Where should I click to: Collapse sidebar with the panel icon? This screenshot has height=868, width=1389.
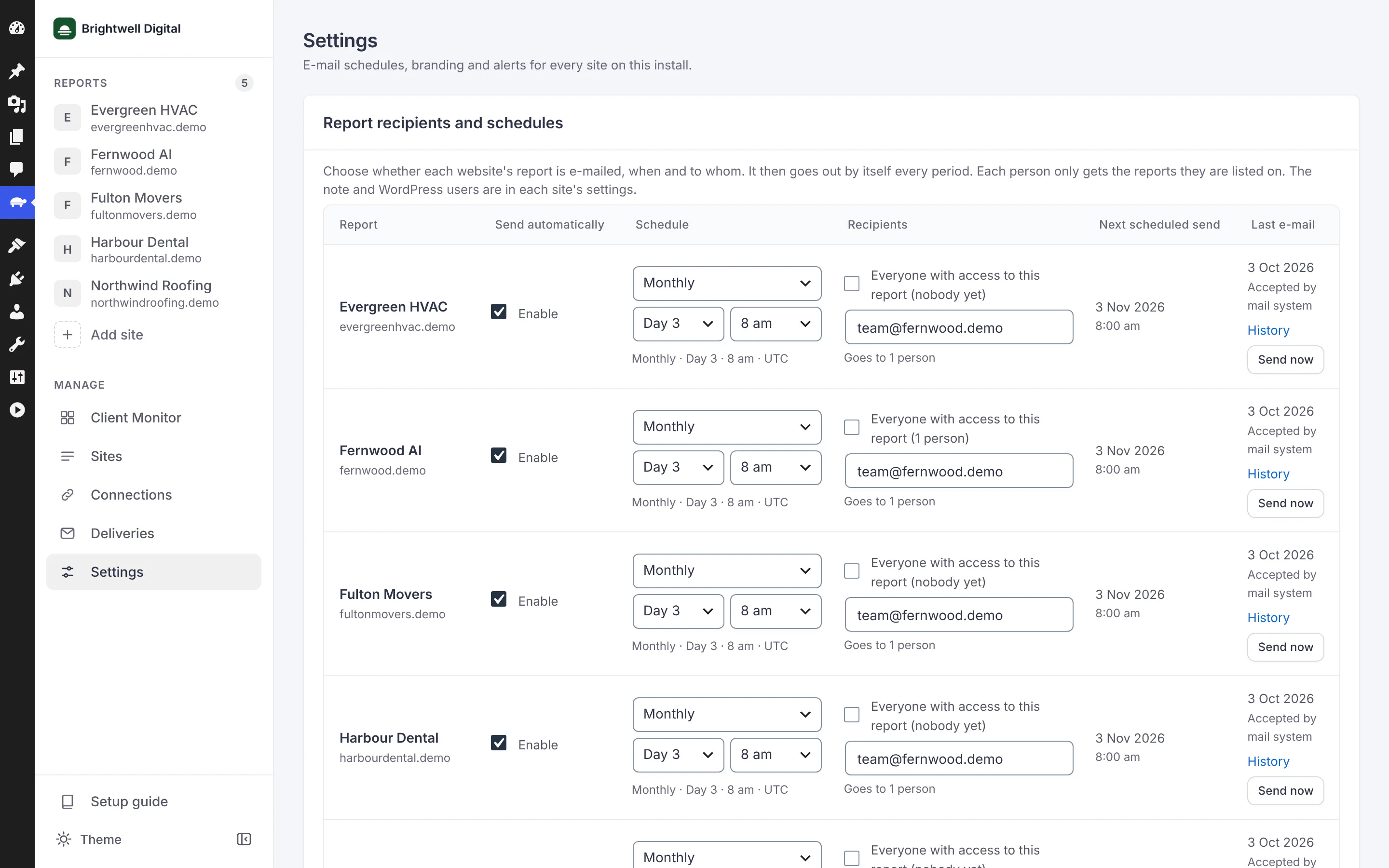coord(244,839)
